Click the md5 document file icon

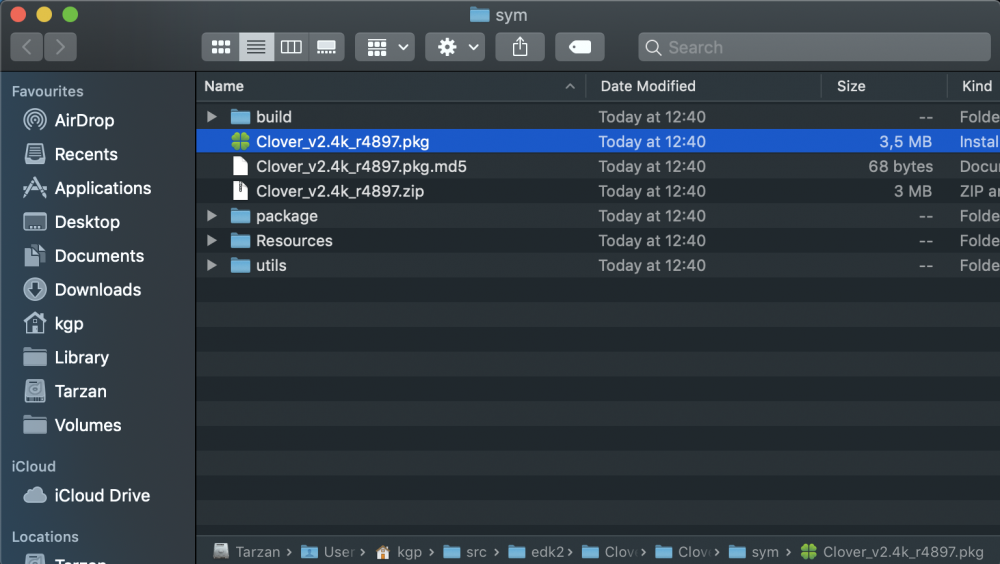click(x=240, y=166)
